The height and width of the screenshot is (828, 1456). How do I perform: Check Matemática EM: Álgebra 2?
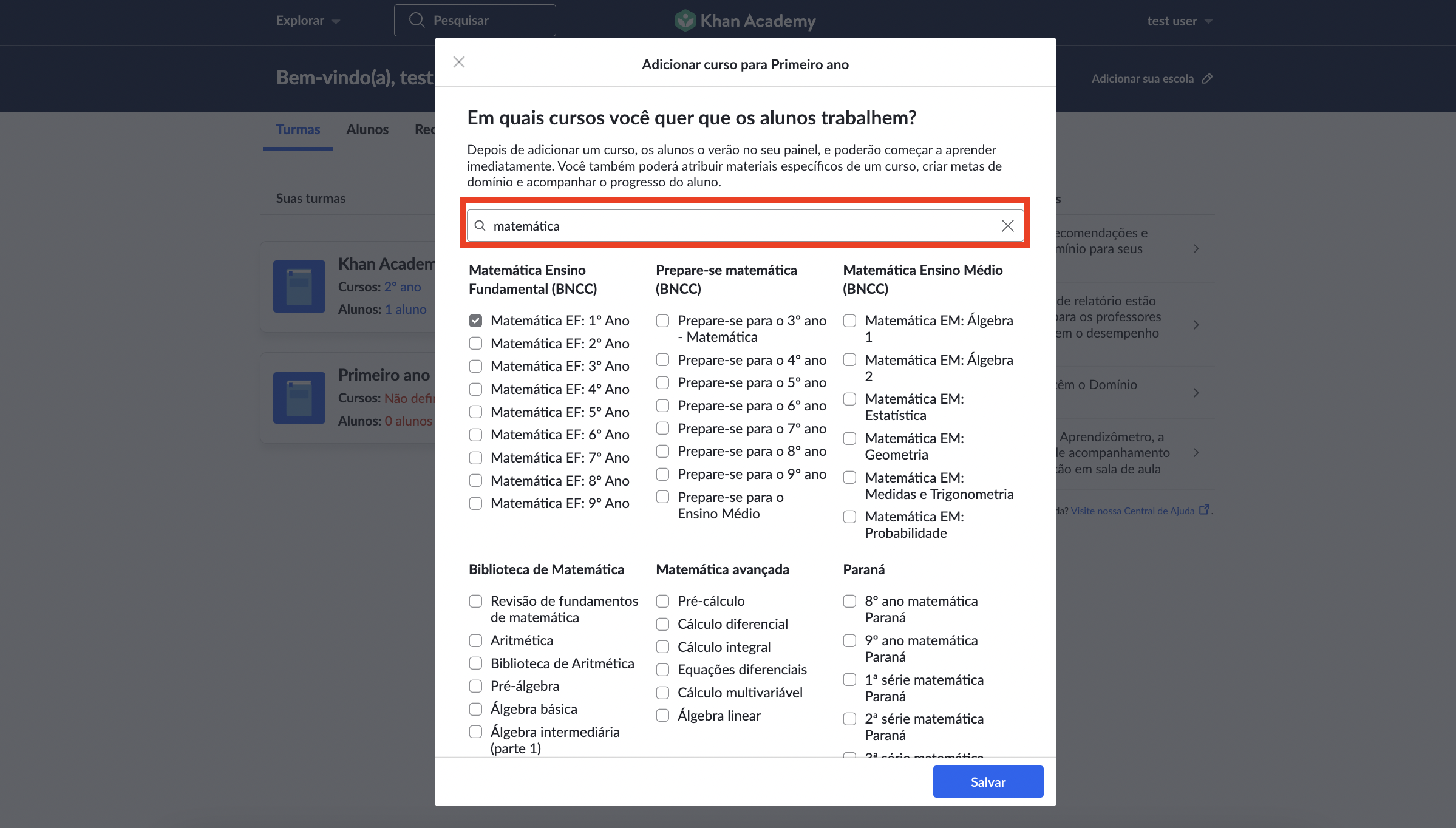point(849,360)
